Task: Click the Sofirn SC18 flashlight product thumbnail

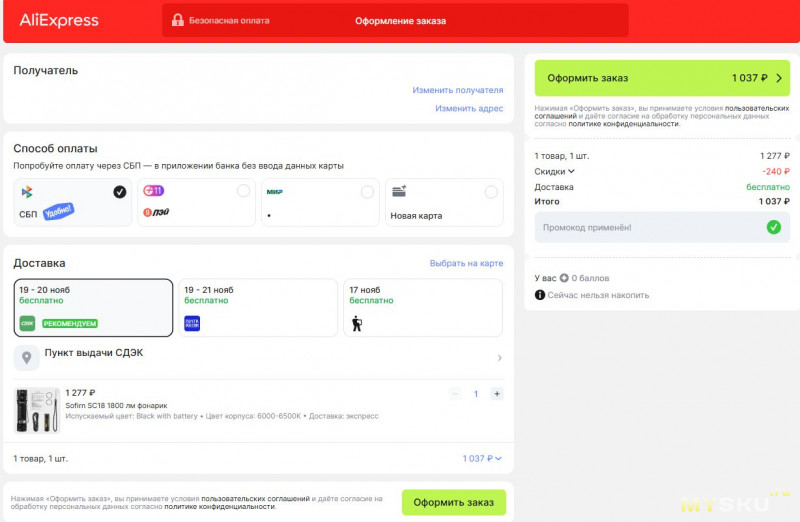Action: (x=37, y=409)
